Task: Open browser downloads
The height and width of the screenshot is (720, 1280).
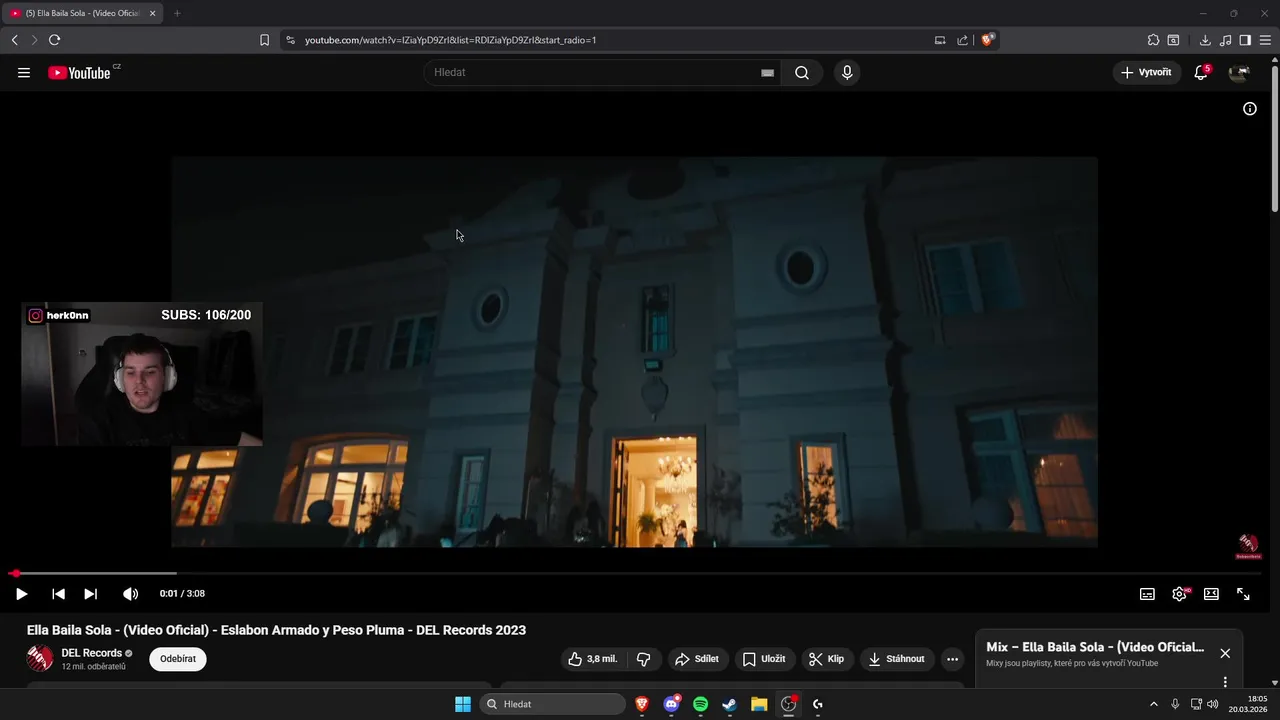Action: [1205, 40]
